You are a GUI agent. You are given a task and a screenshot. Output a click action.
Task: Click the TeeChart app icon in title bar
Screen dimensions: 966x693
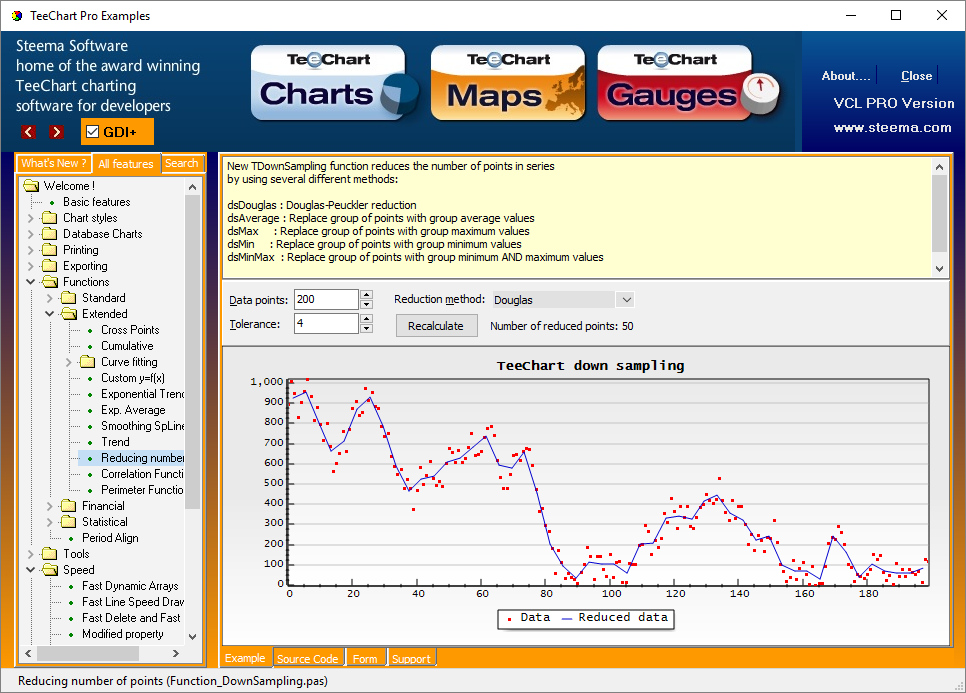[17, 15]
